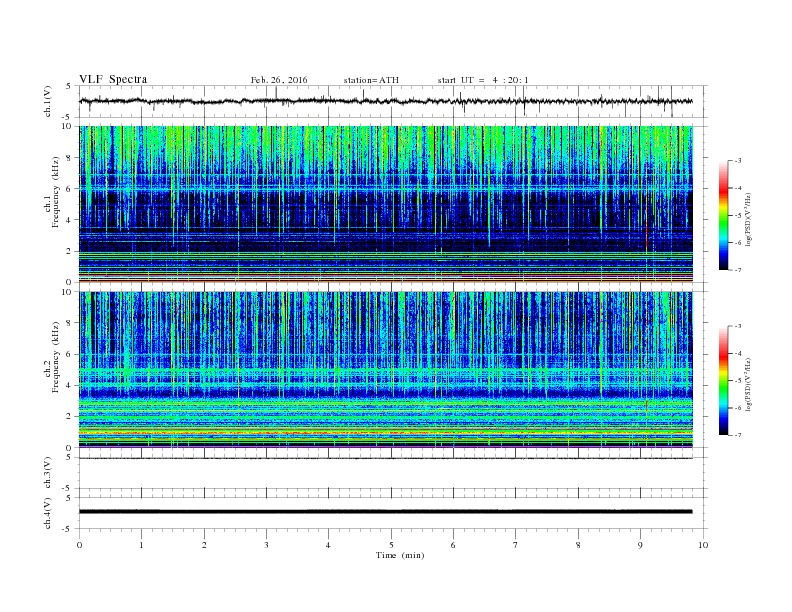Click the lower colorbar 'log(PSD)(V²/Hz)' label
The width and height of the screenshot is (792, 612).
[749, 384]
